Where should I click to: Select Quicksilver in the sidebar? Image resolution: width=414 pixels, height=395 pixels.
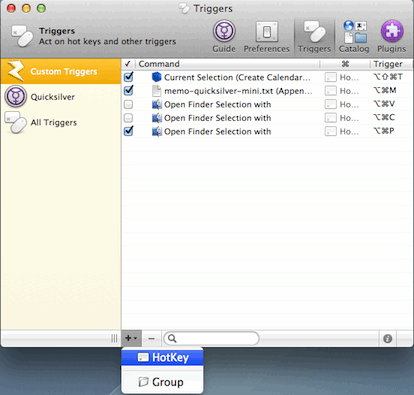(x=61, y=97)
